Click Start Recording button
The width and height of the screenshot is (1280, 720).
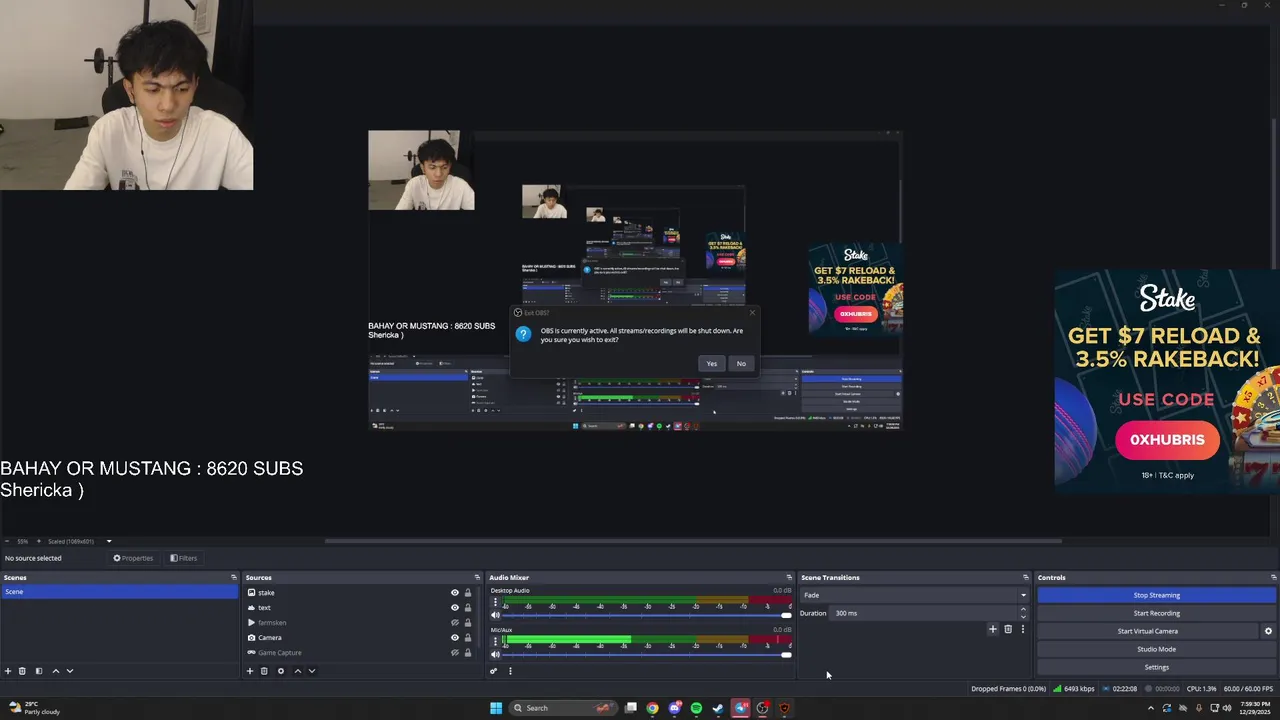[1156, 613]
